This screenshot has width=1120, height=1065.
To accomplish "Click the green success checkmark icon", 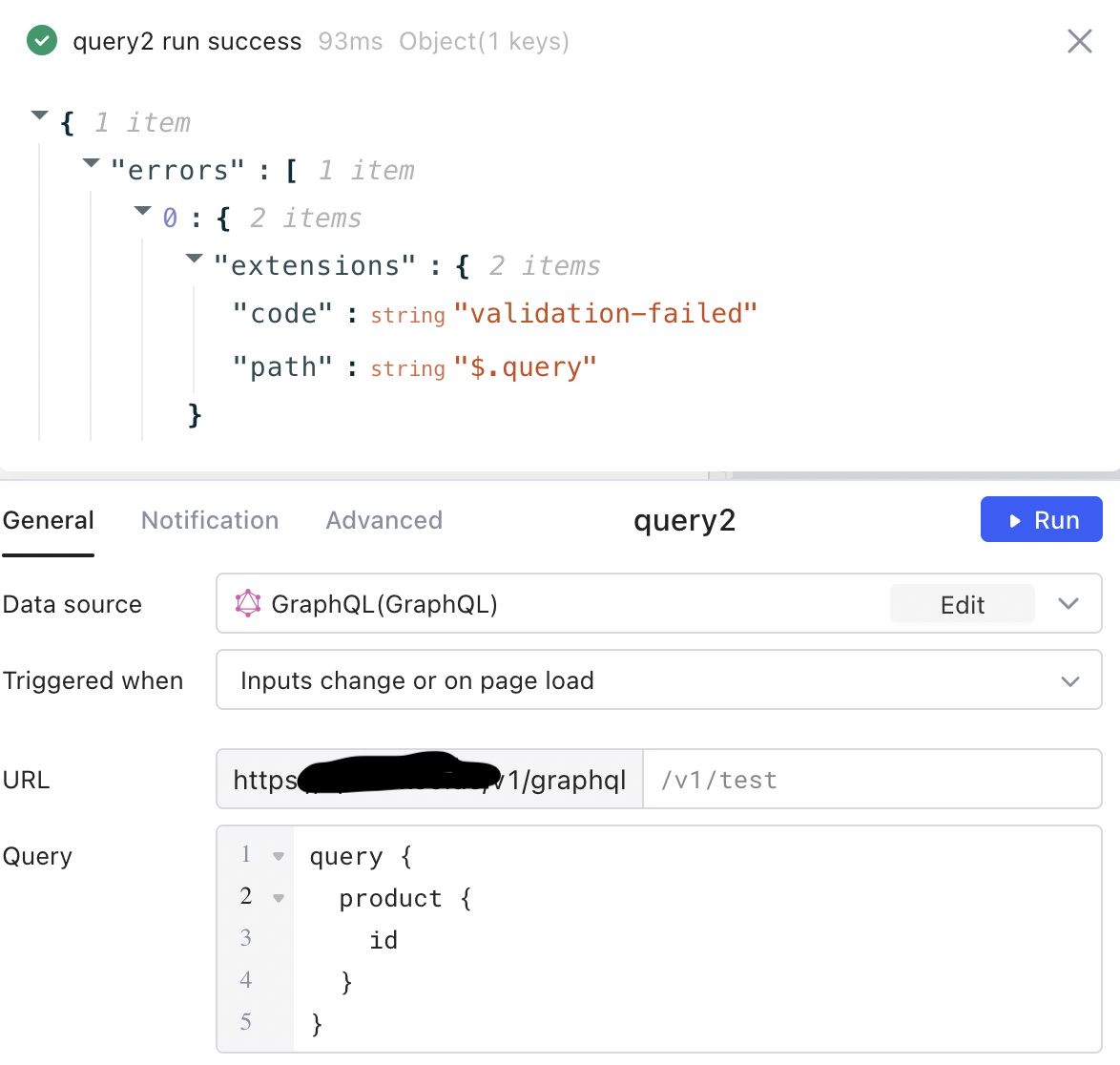I will tap(42, 41).
